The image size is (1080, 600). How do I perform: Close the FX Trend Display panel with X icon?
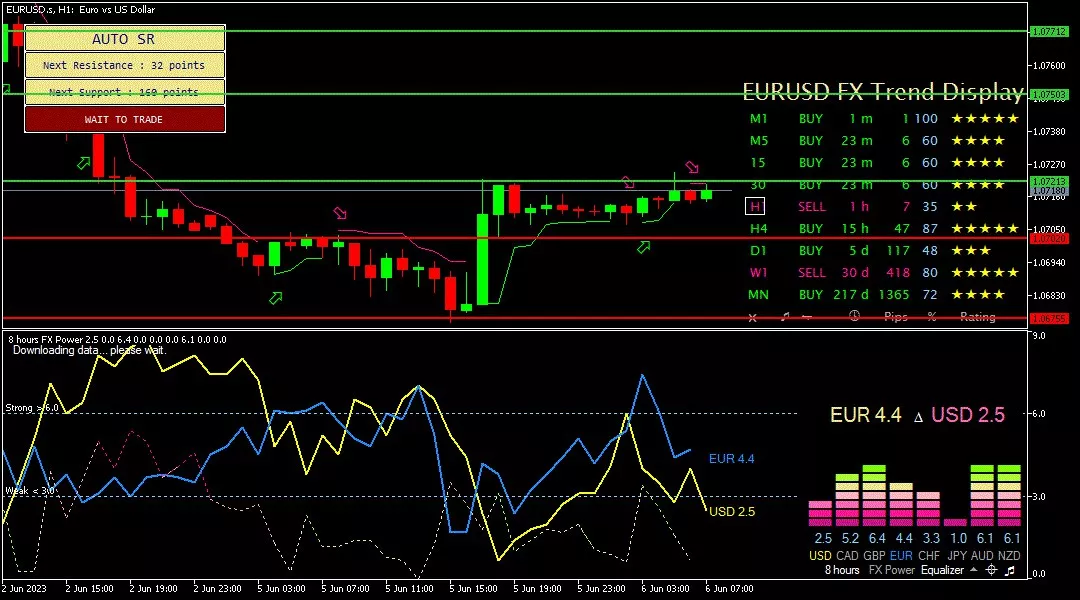[x=752, y=318]
